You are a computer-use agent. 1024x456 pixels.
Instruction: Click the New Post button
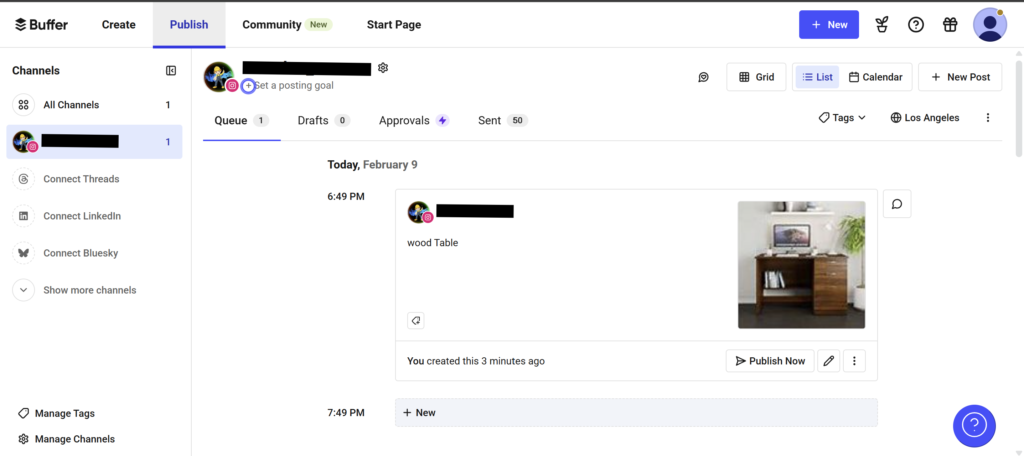click(960, 77)
